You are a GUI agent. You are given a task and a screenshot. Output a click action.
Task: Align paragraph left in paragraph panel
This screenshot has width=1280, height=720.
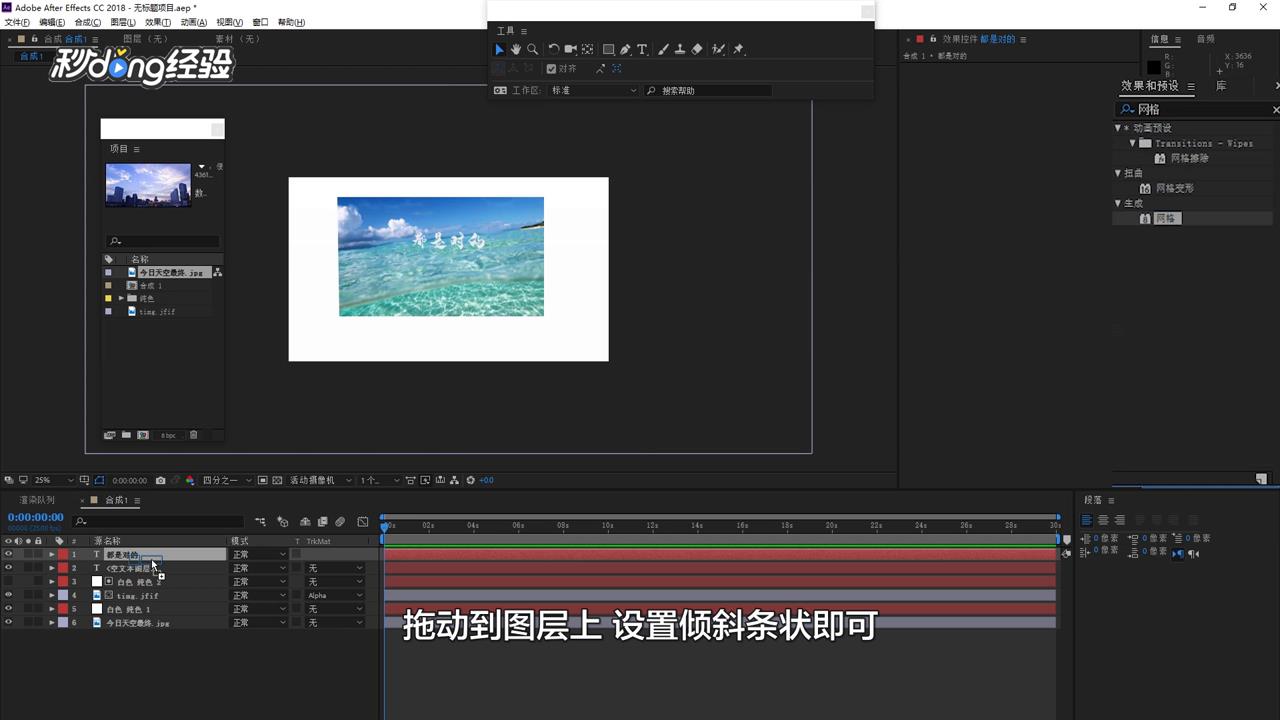(1087, 520)
